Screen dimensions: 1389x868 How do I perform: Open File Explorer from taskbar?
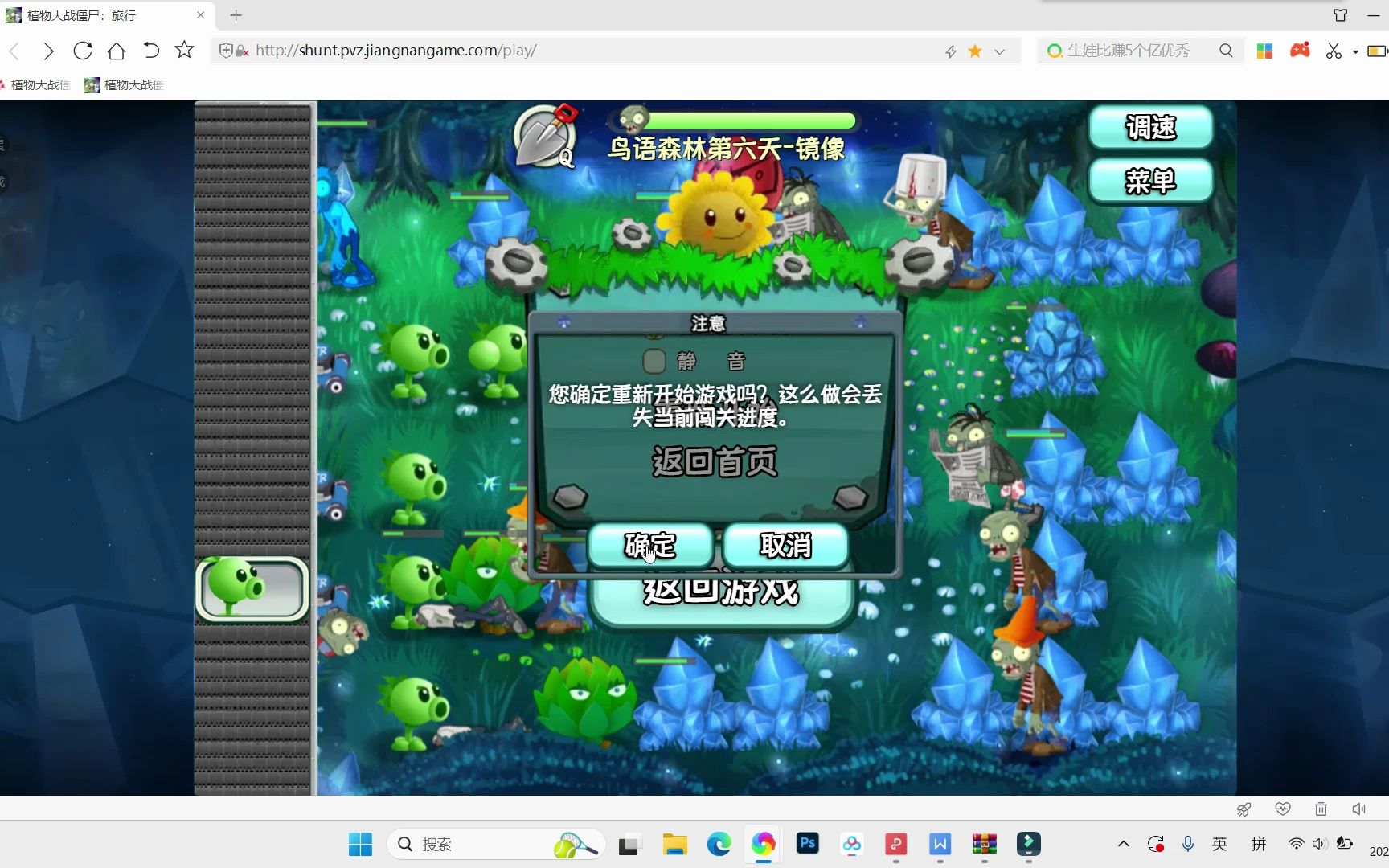[x=674, y=844]
